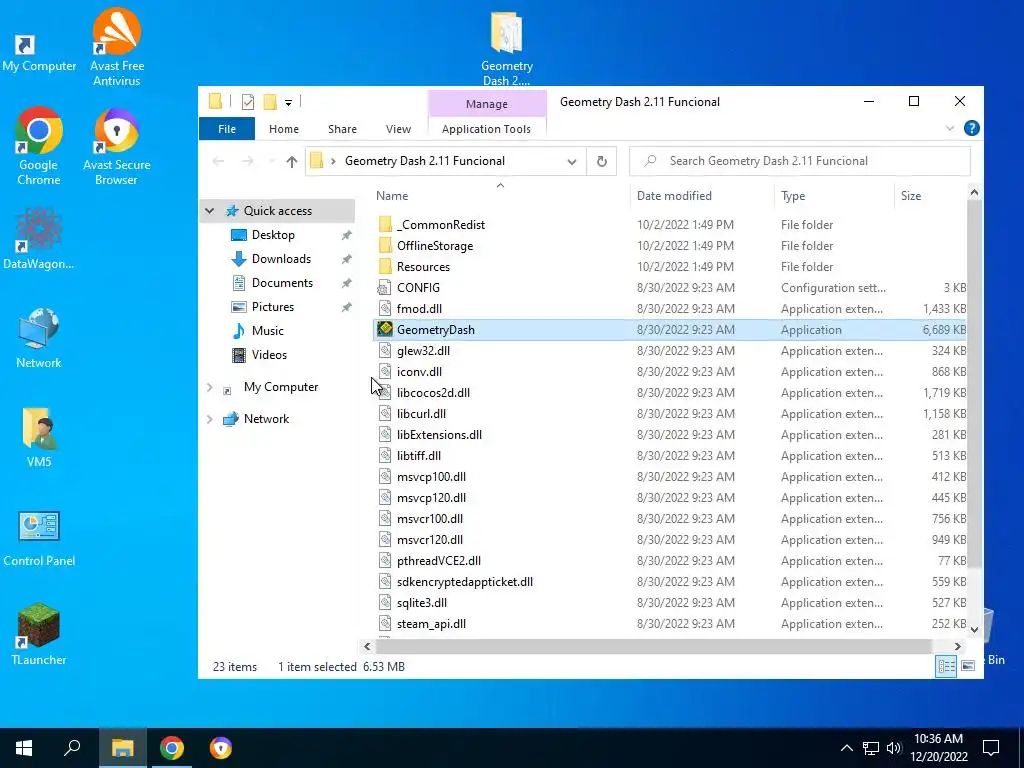This screenshot has width=1024, height=768.
Task: Click Avast Secure Browser taskbar icon
Action: (x=221, y=748)
